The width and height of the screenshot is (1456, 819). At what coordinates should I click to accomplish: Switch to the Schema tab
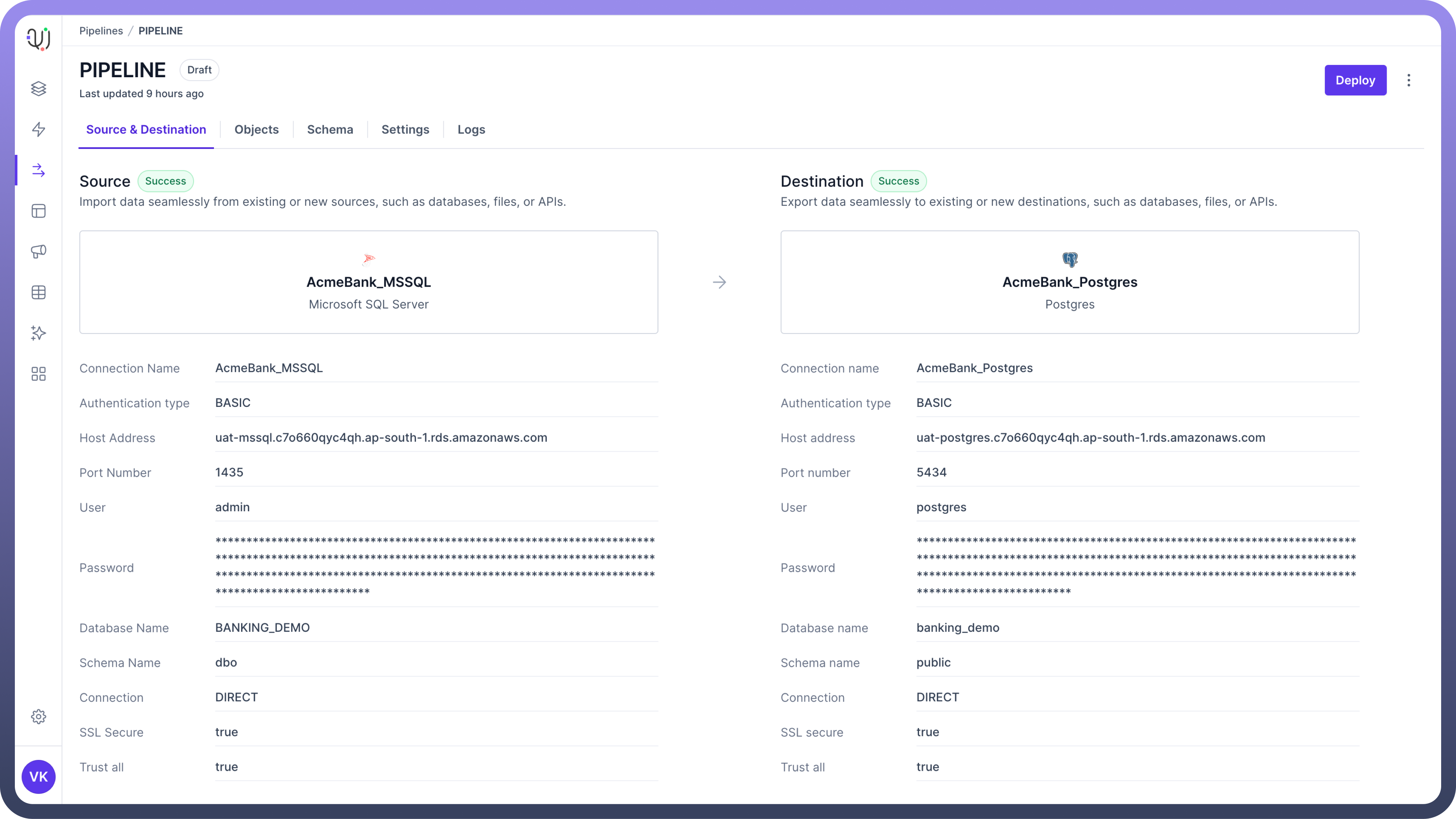(x=330, y=129)
